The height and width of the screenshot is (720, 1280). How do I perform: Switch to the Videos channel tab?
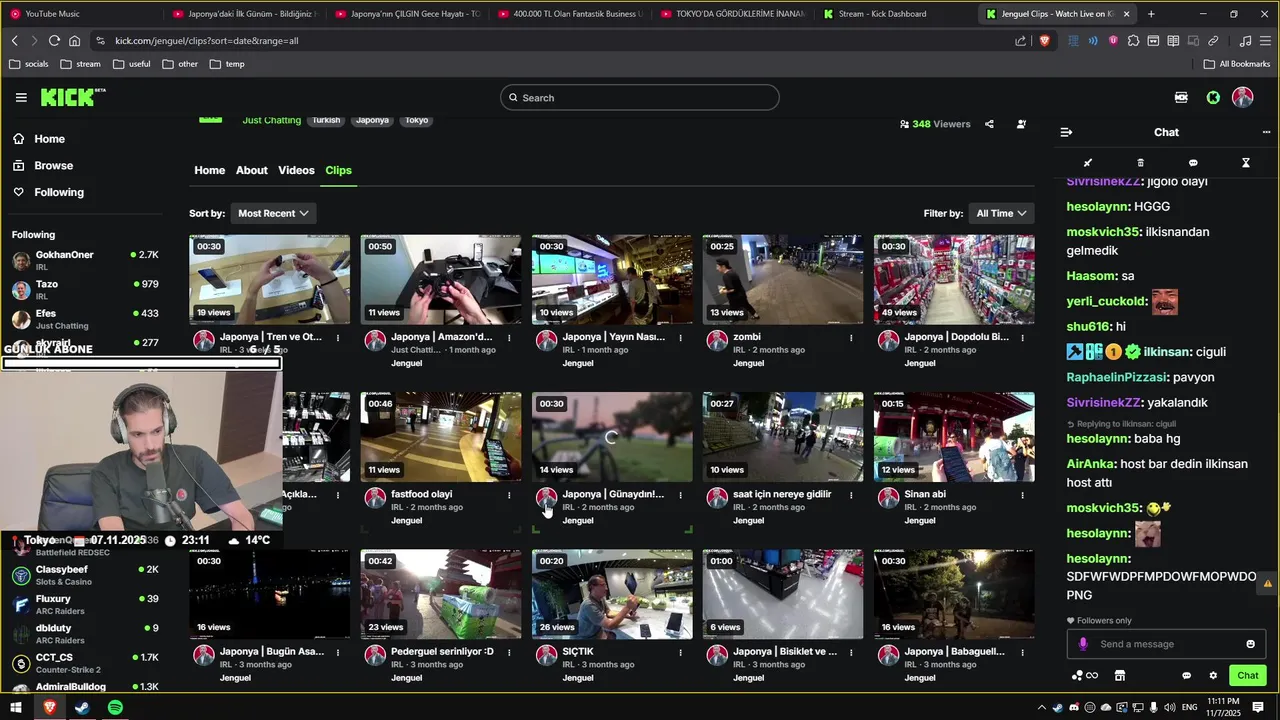point(296,170)
